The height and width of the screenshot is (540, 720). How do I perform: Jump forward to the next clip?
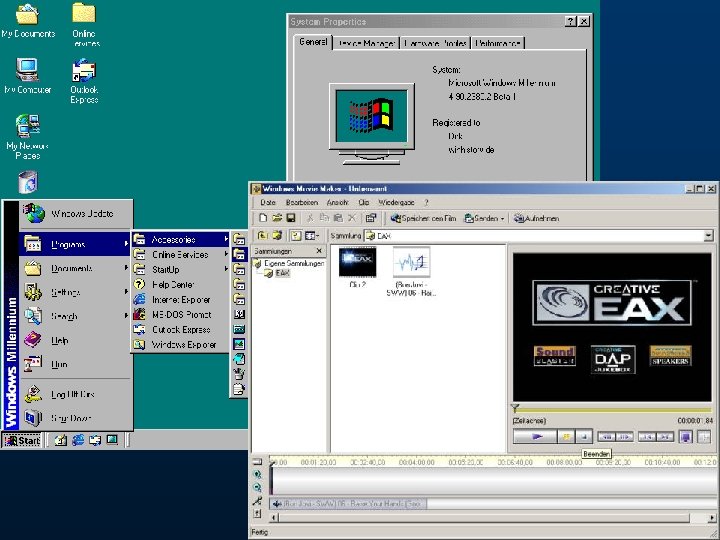pos(665,437)
